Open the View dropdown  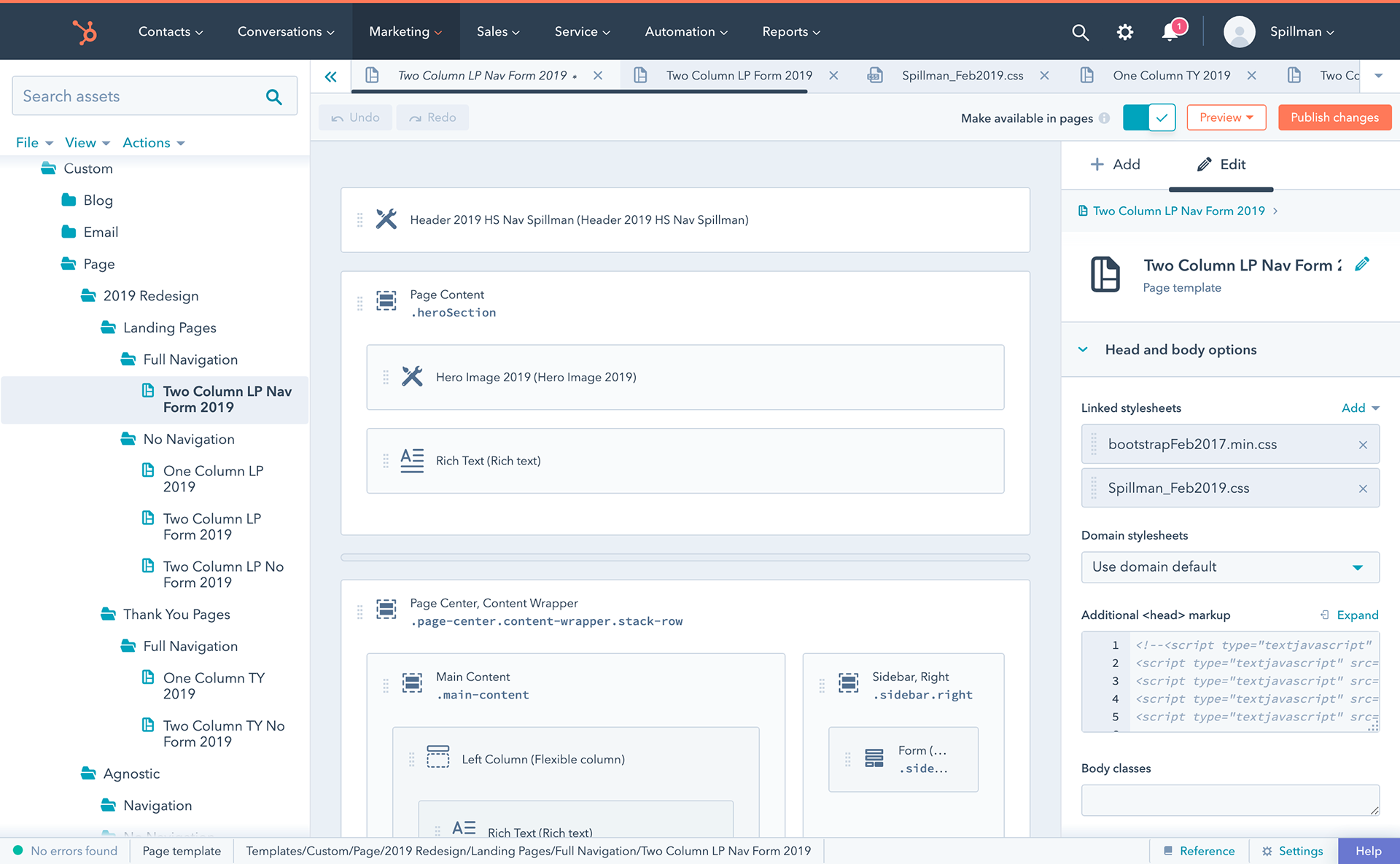point(87,143)
